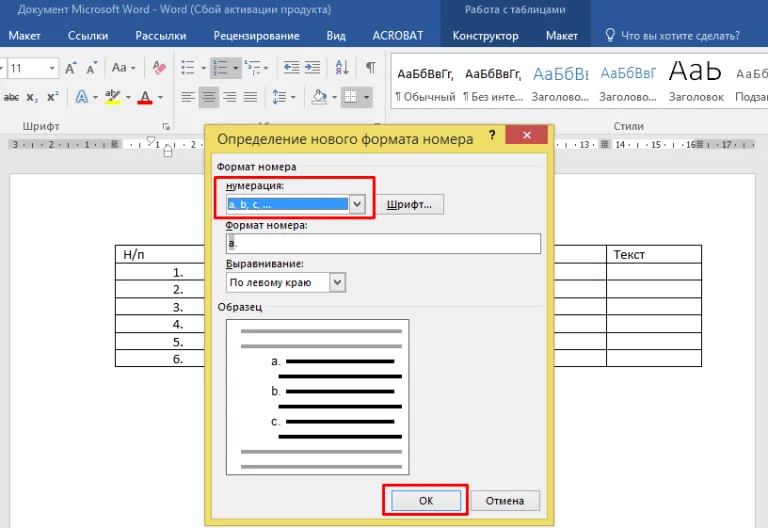
Task: Open the font size dropdown
Action: click(52, 68)
